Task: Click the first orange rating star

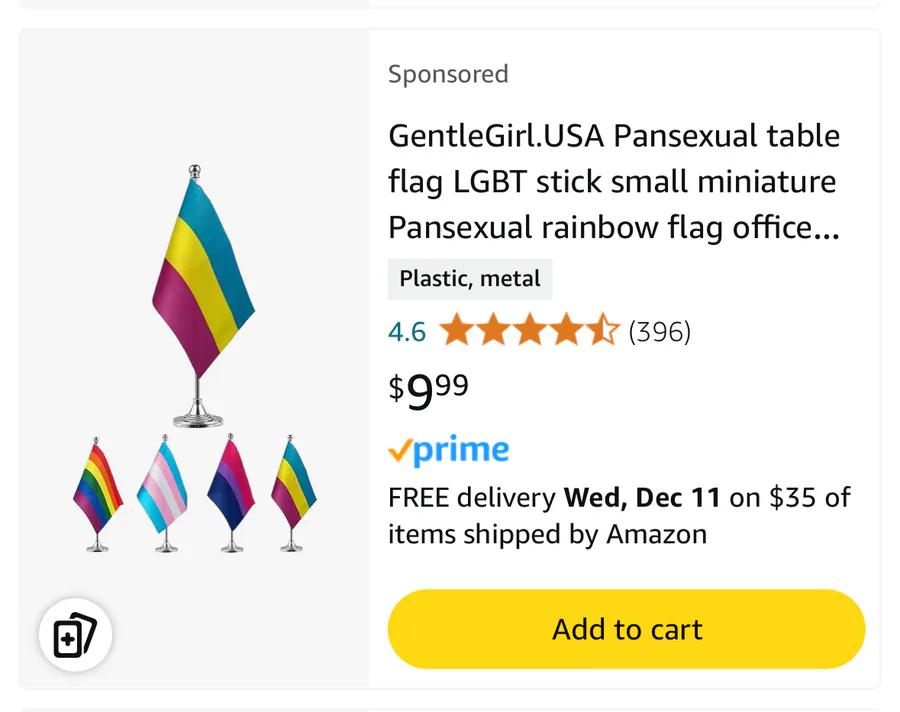Action: [456, 330]
